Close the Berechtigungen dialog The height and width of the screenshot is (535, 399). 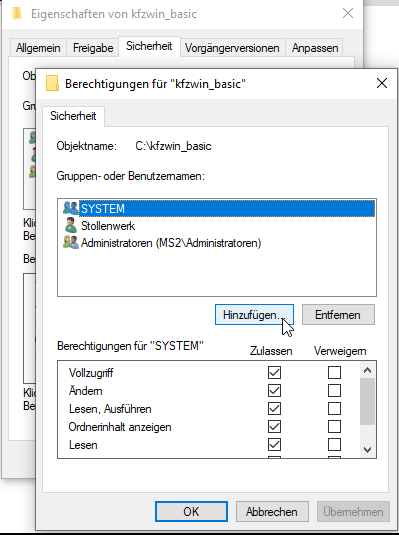coord(382,83)
